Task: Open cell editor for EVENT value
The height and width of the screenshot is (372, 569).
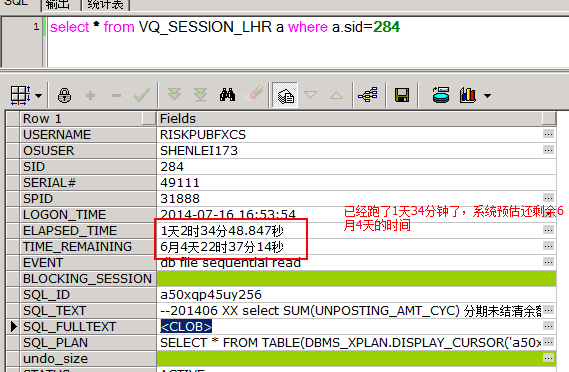Action: (x=548, y=262)
